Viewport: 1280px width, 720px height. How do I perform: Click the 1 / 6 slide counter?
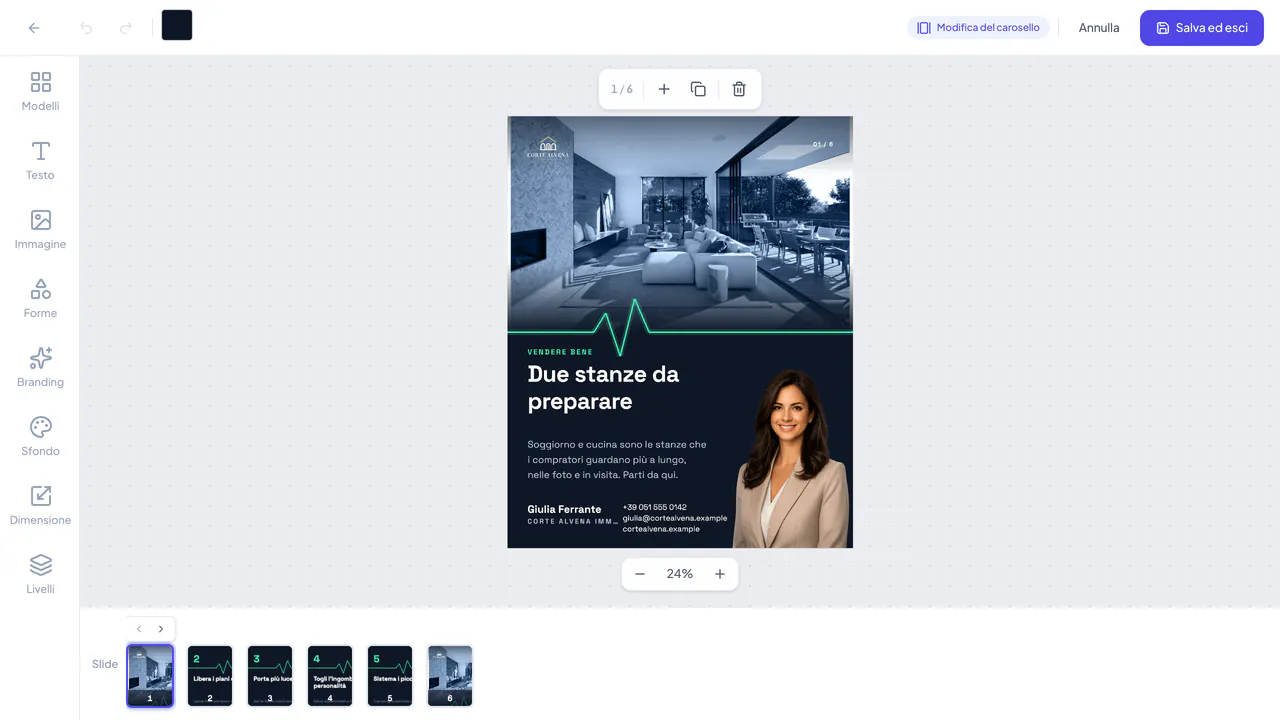tap(622, 89)
